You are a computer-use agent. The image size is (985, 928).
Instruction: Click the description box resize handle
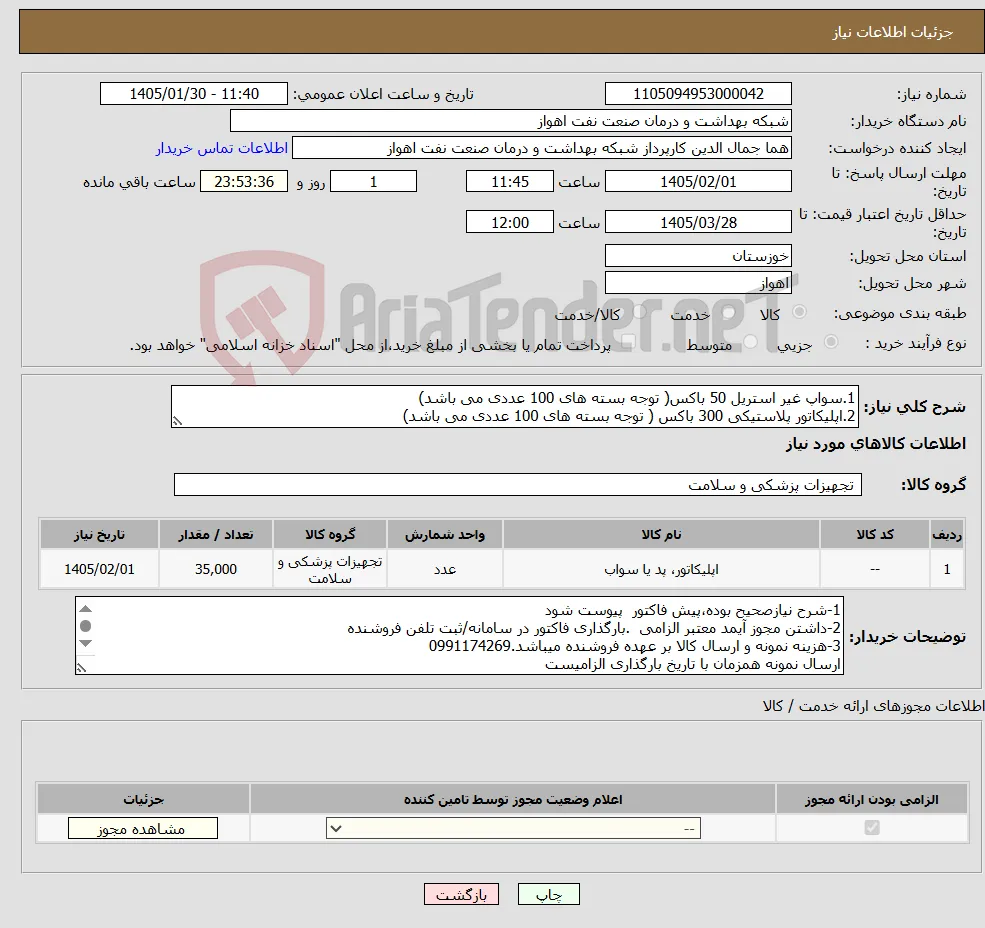tap(177, 422)
